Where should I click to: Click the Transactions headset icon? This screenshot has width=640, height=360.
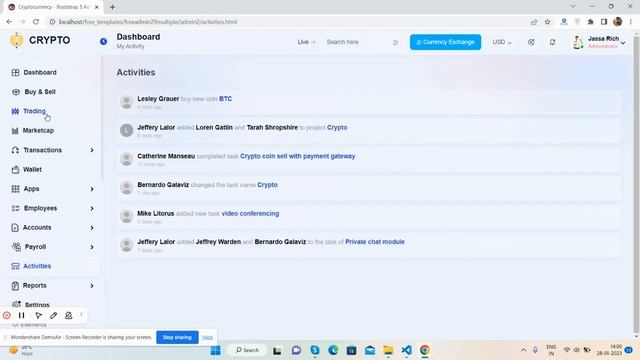(16, 150)
